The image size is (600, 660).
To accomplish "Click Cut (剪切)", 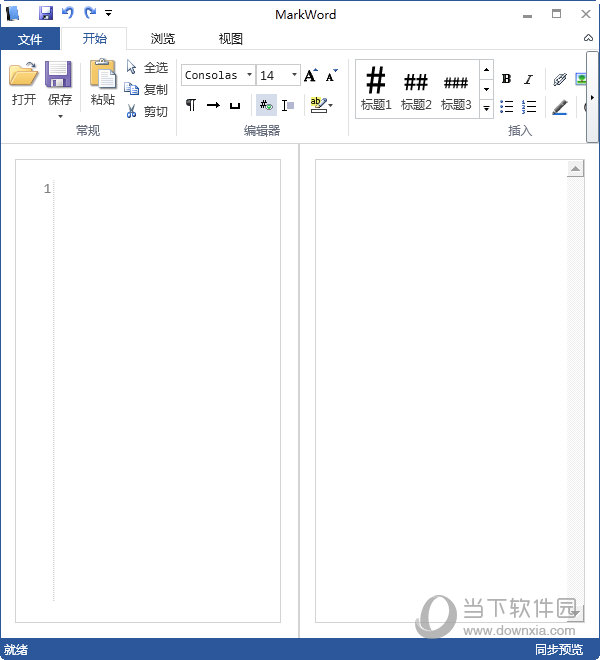I will point(147,111).
